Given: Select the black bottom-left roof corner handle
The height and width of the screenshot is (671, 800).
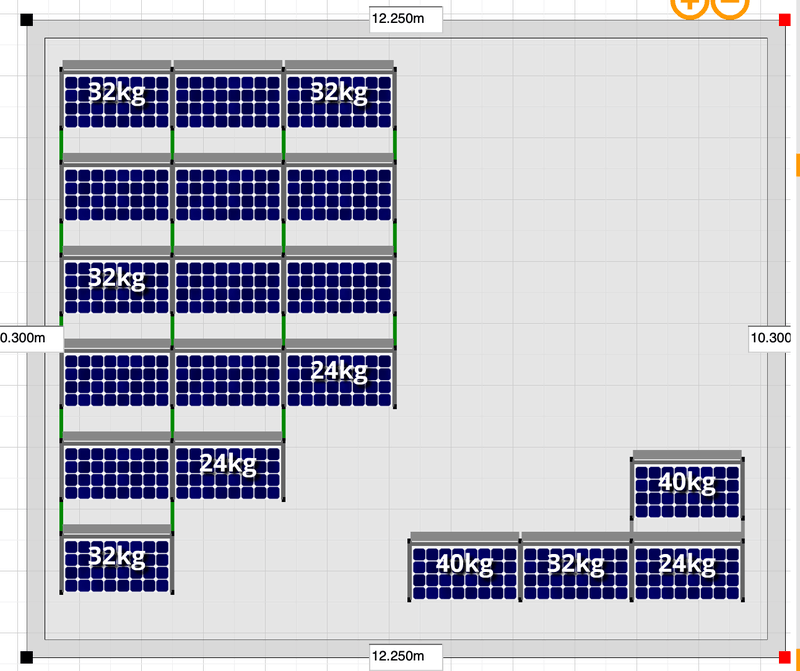Looking at the screenshot, I should (27, 657).
